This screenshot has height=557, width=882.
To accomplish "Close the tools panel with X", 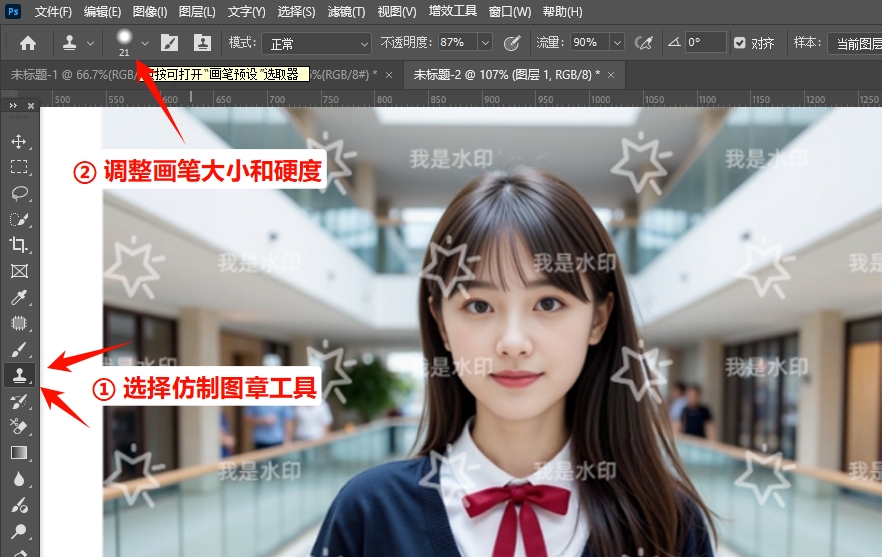I will [31, 106].
